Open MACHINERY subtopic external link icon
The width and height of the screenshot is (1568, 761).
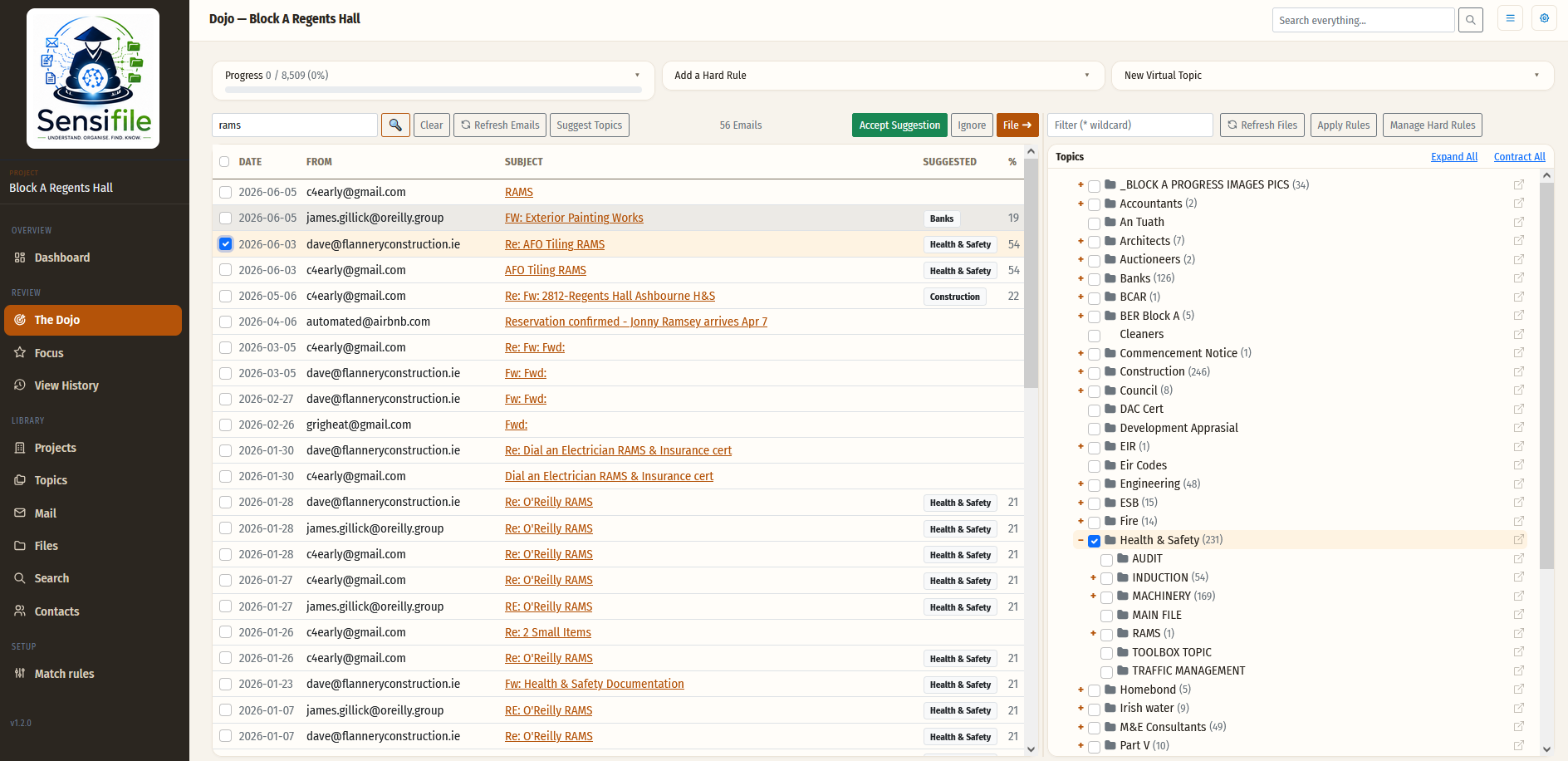pyautogui.click(x=1518, y=596)
